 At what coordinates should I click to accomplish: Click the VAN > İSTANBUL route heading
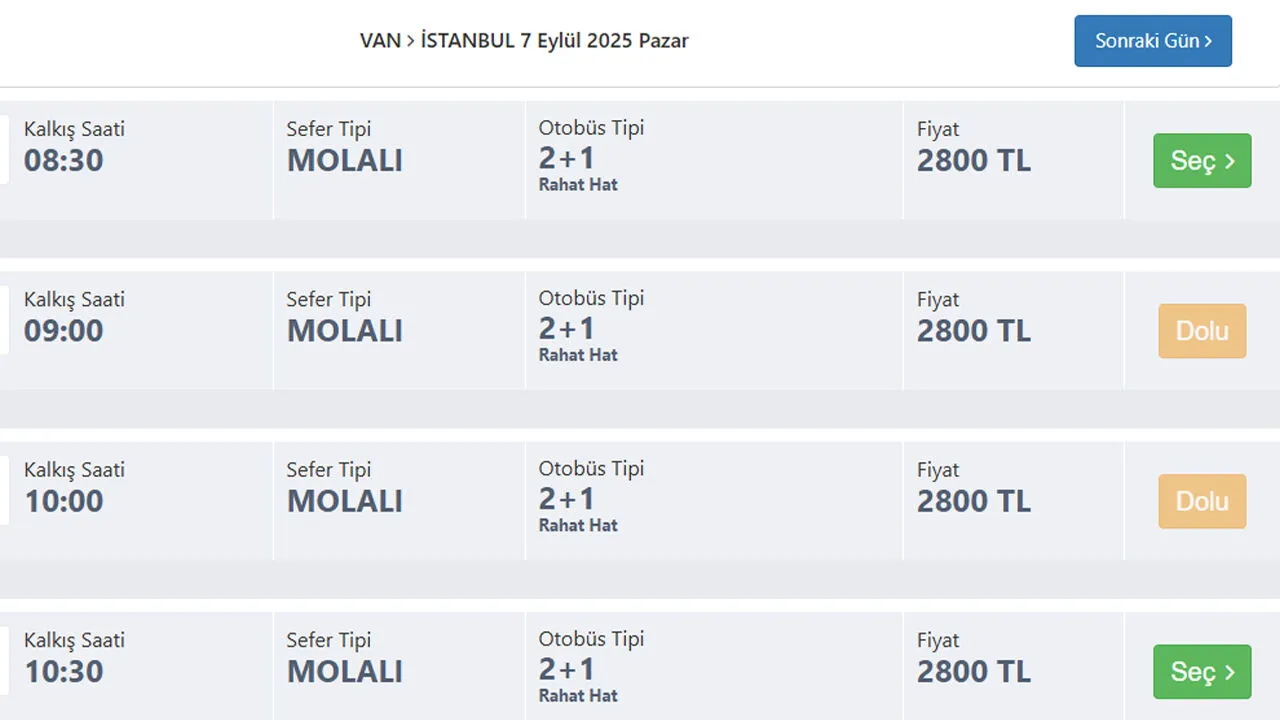[x=524, y=41]
